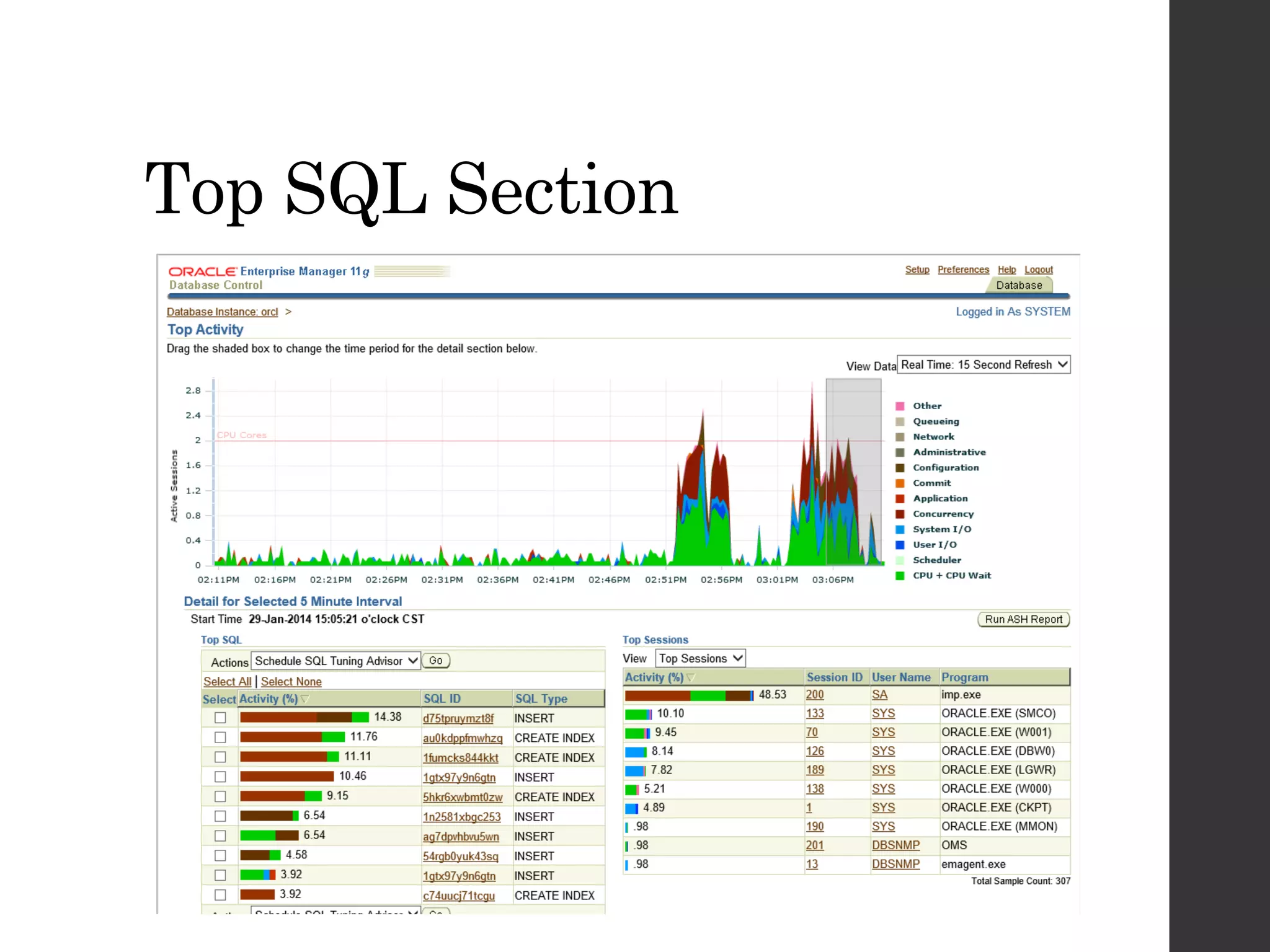
Task: Tick checkbox for the 10.46 activity row
Action: tap(220, 777)
